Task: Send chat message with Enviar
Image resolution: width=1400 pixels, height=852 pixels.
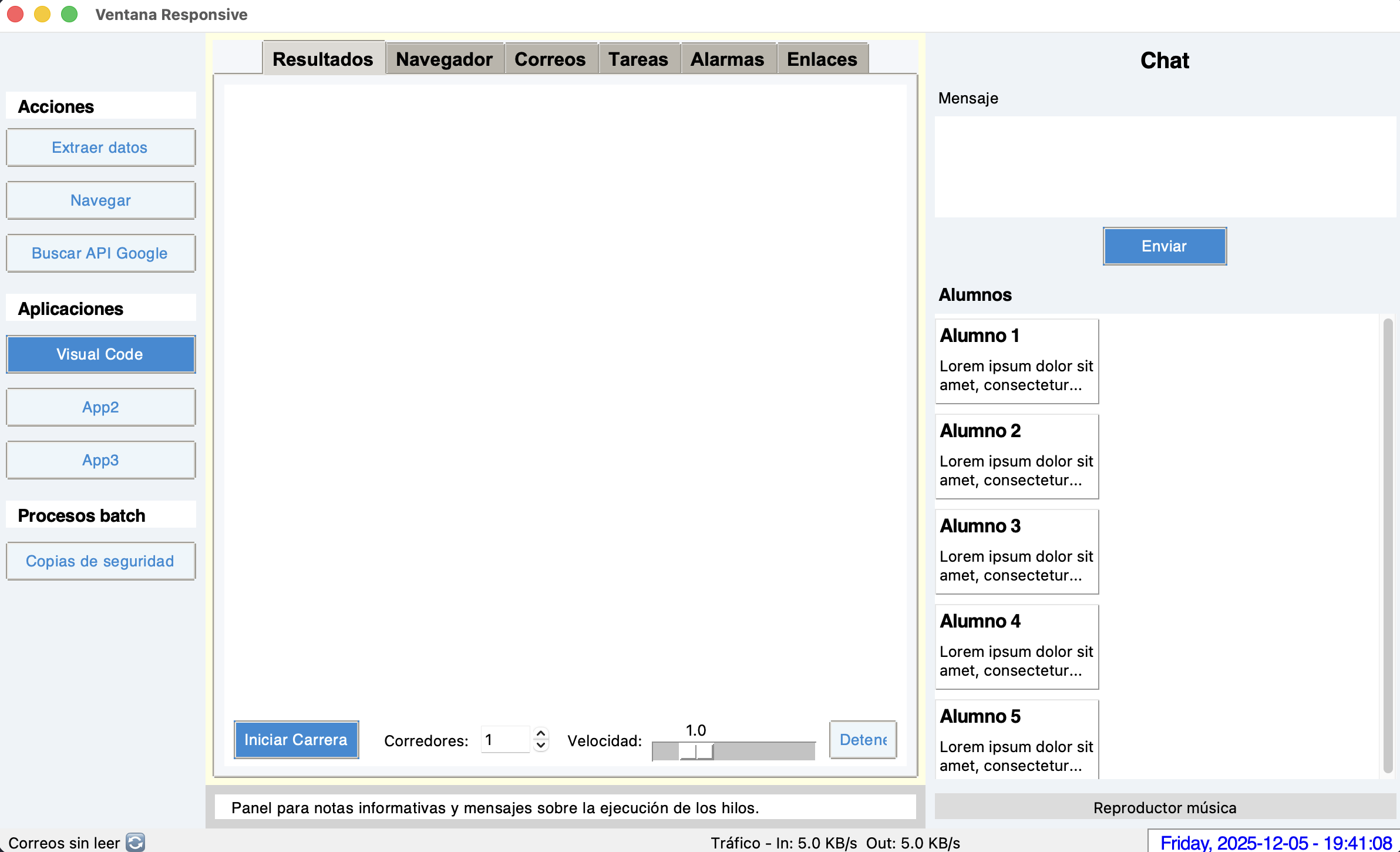Action: click(1163, 246)
